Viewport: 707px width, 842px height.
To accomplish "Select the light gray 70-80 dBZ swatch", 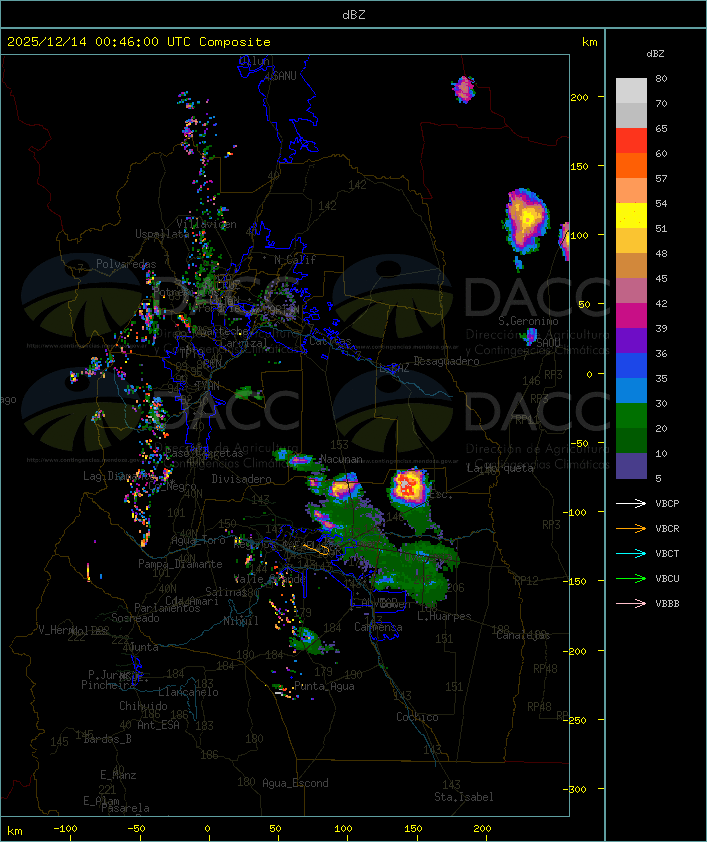I will 631,91.
